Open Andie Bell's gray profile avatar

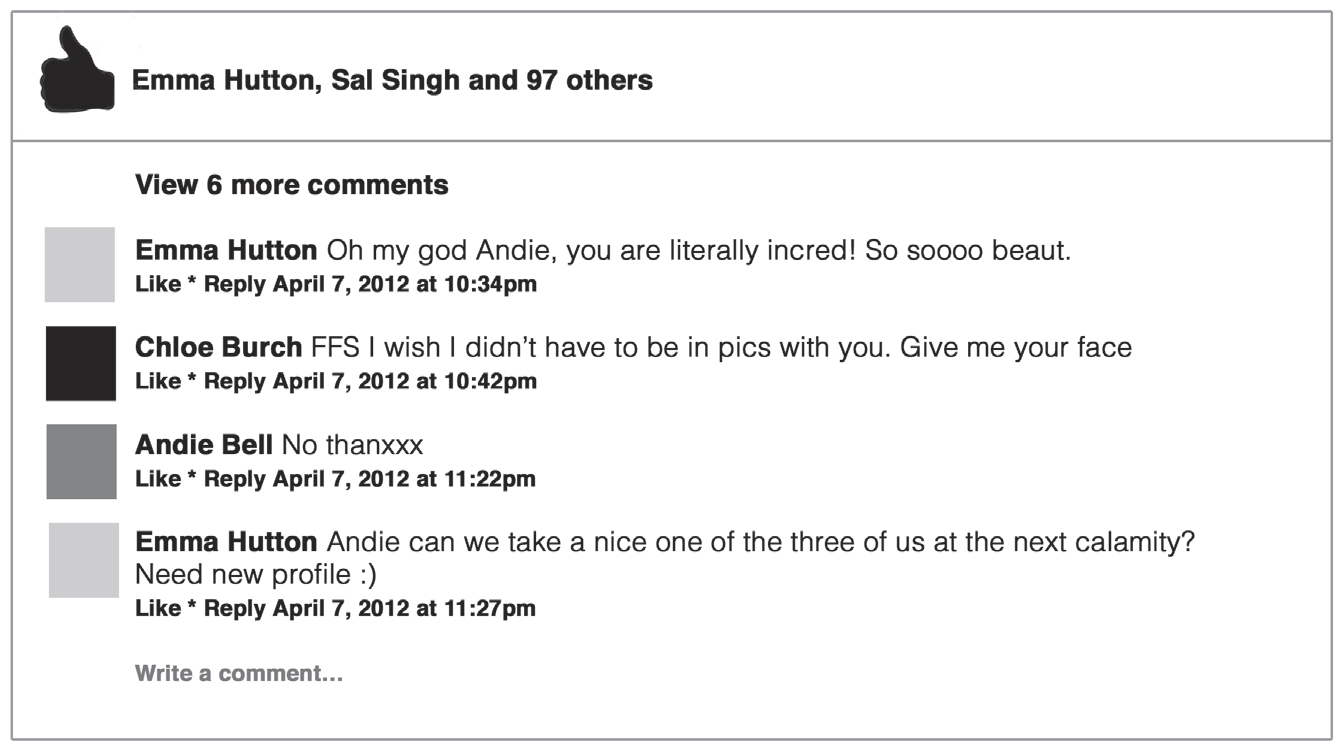(81, 461)
